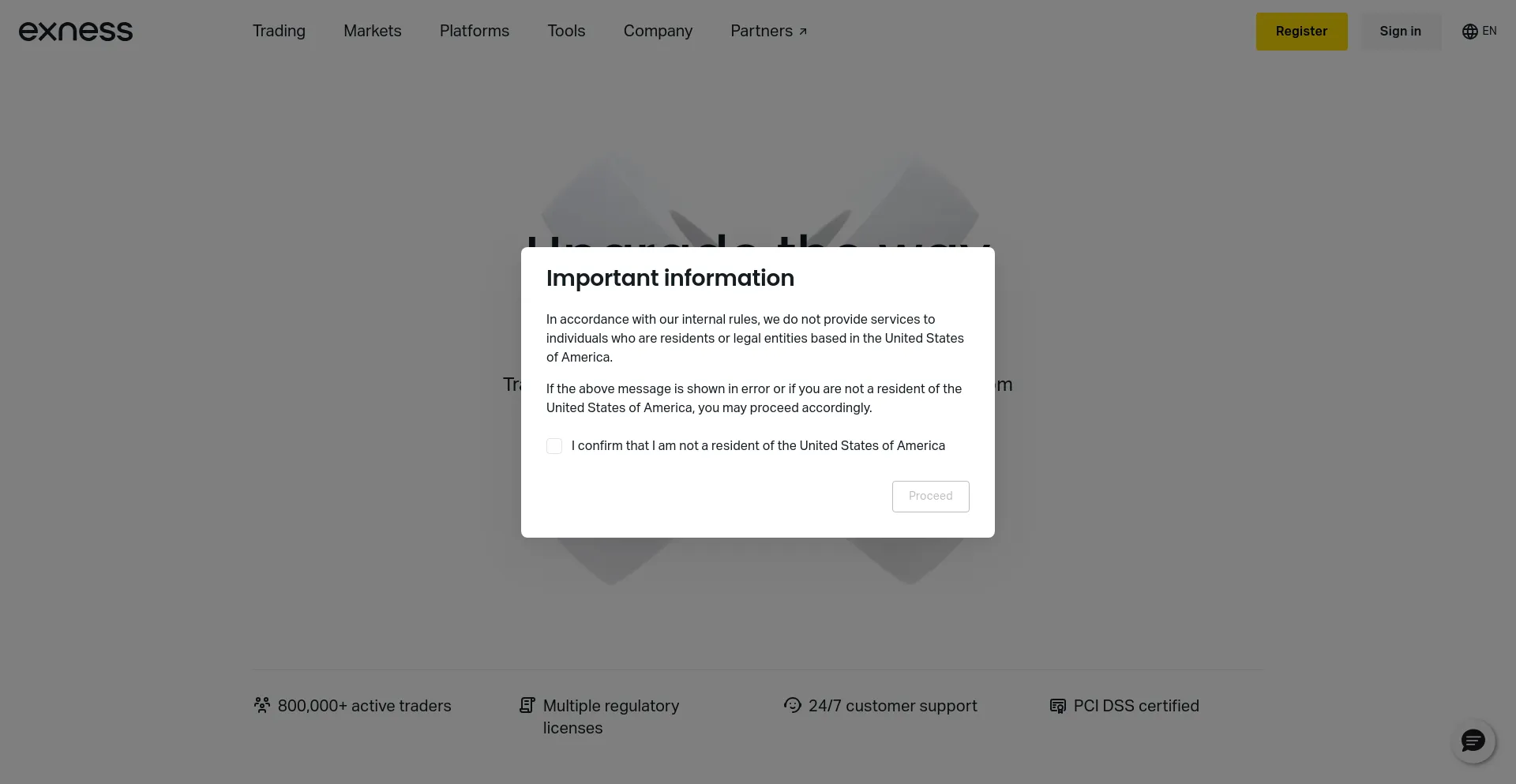Click the active traders people icon
Viewport: 1516px width, 784px height.
click(x=261, y=705)
